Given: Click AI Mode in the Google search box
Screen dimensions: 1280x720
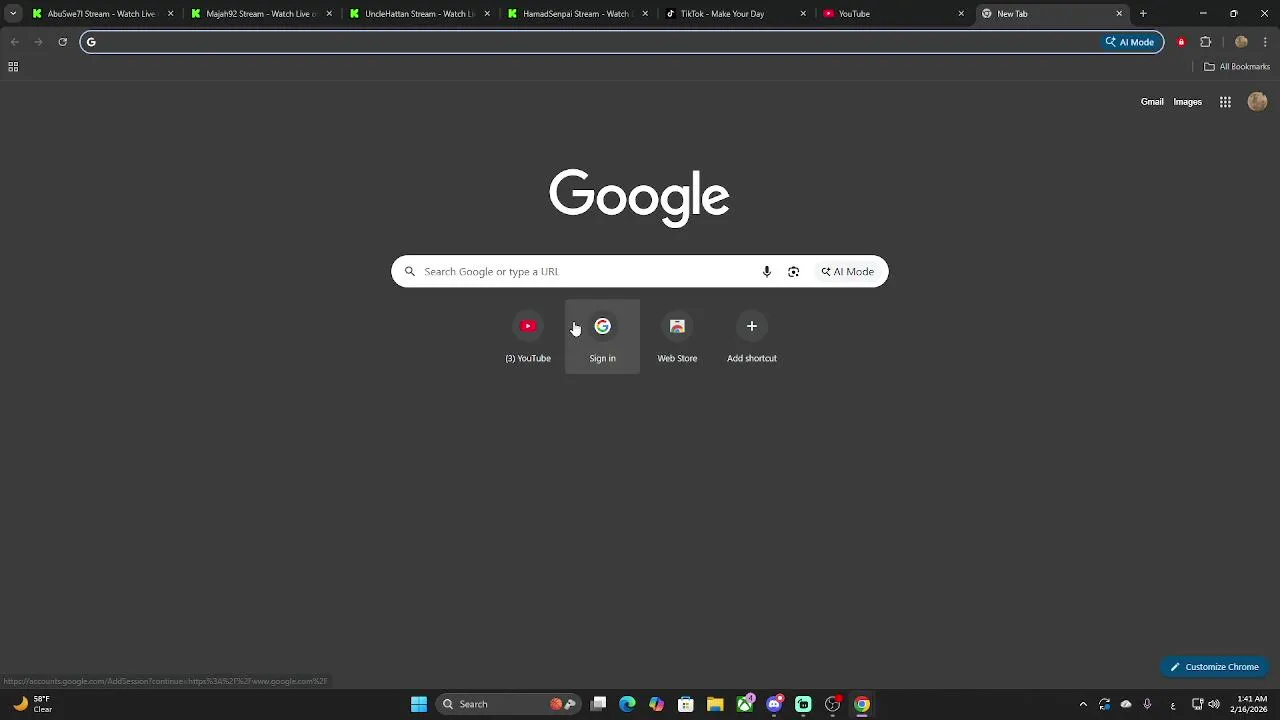Looking at the screenshot, I should point(848,272).
